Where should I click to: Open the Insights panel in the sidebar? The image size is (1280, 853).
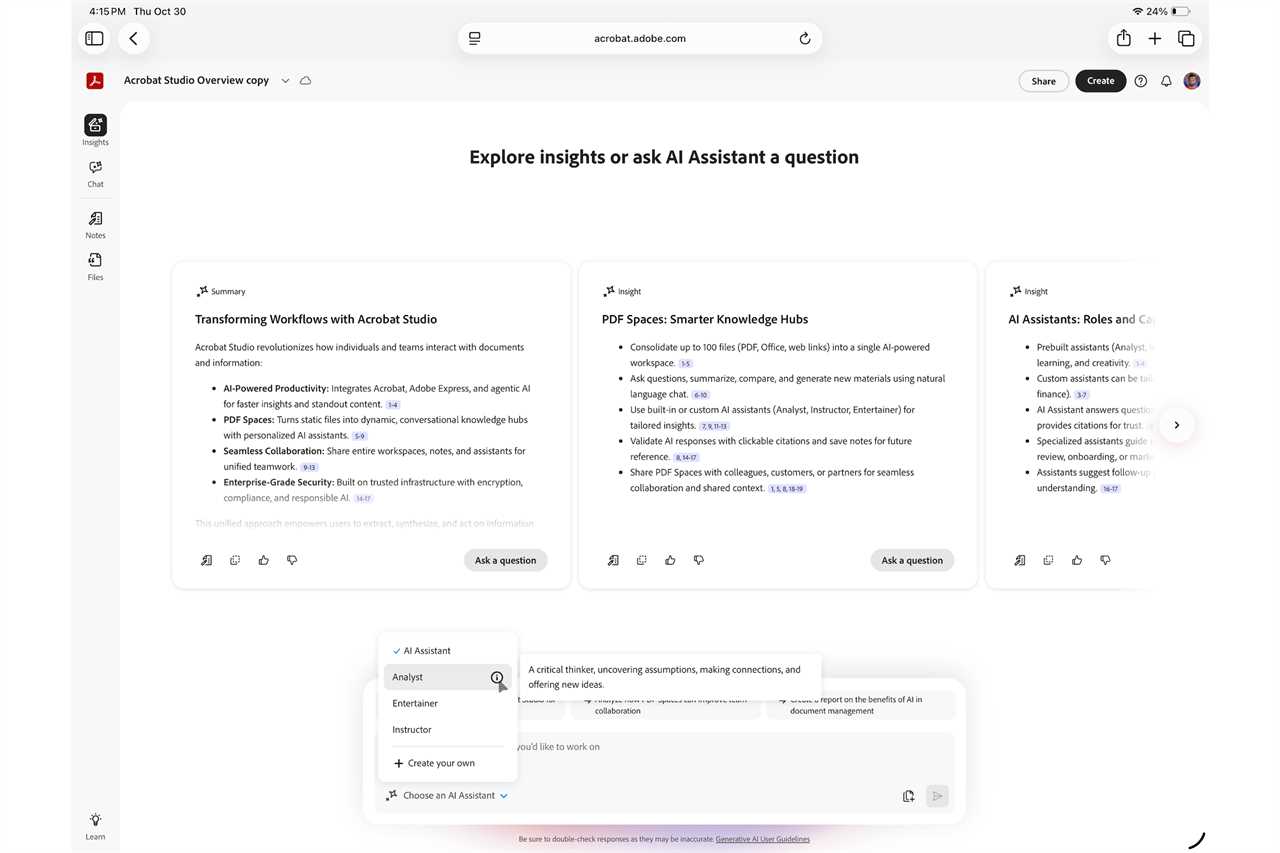(94, 128)
